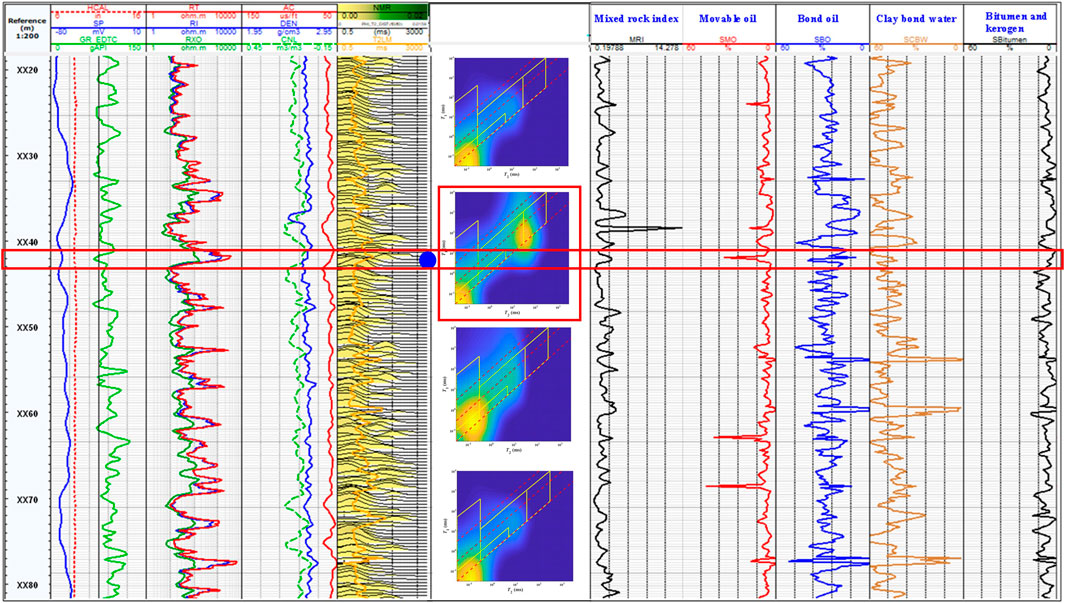Select the SCBW curve mnemonic
Screen dimensions: 1065x603
[915, 39]
